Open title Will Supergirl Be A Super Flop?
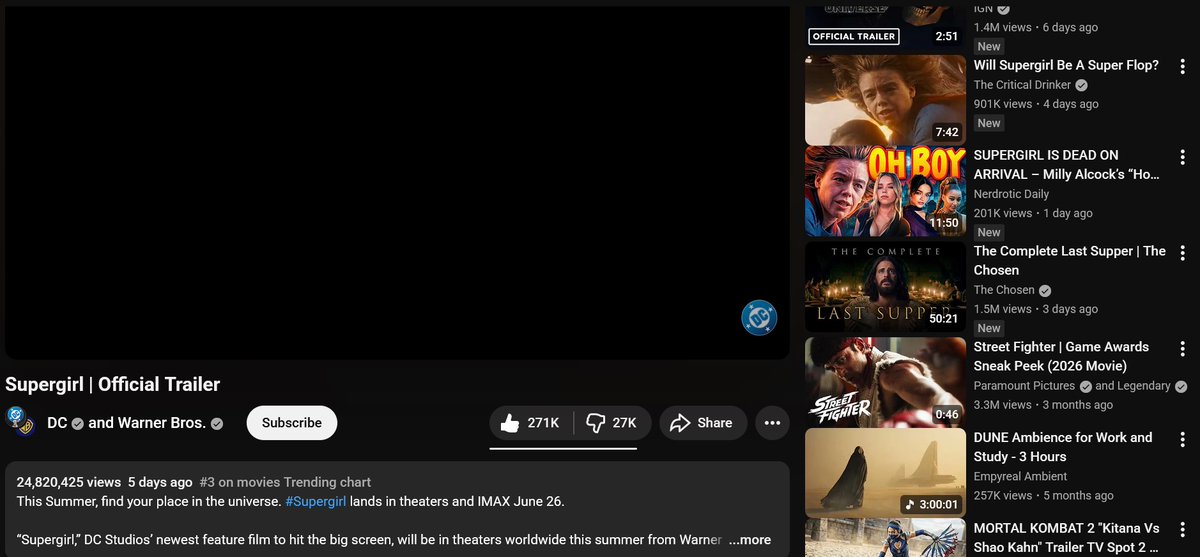Screen dimensions: 1200x557 click(1066, 65)
